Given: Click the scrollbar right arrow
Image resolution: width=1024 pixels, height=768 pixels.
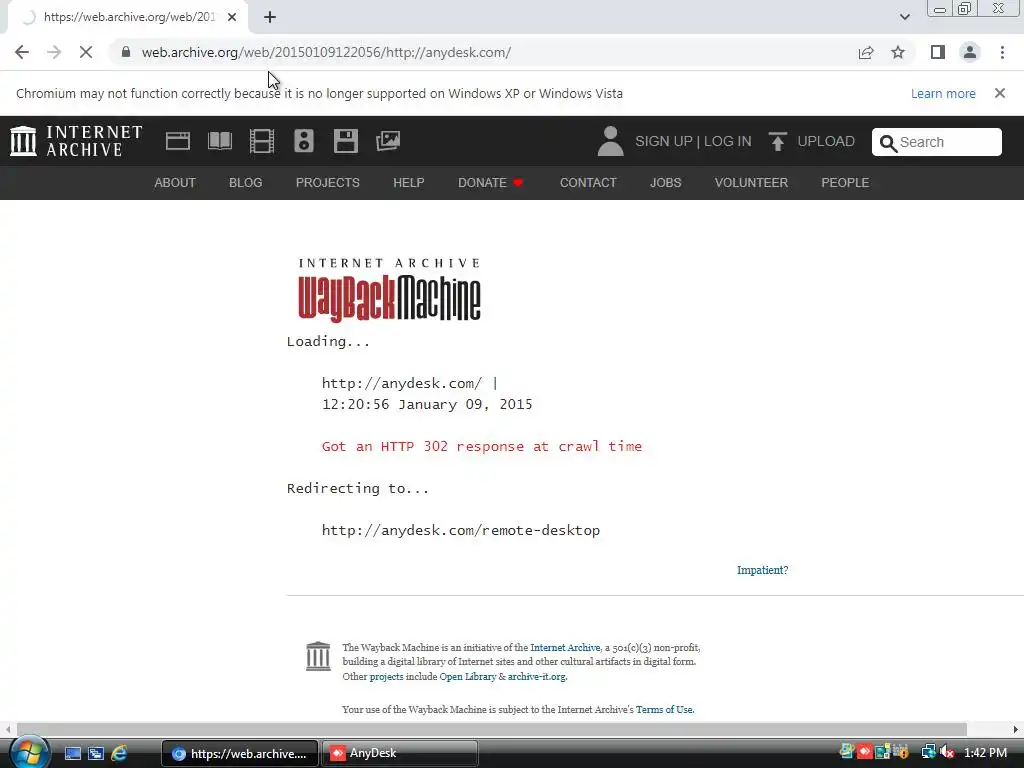Looking at the screenshot, I should (1016, 729).
